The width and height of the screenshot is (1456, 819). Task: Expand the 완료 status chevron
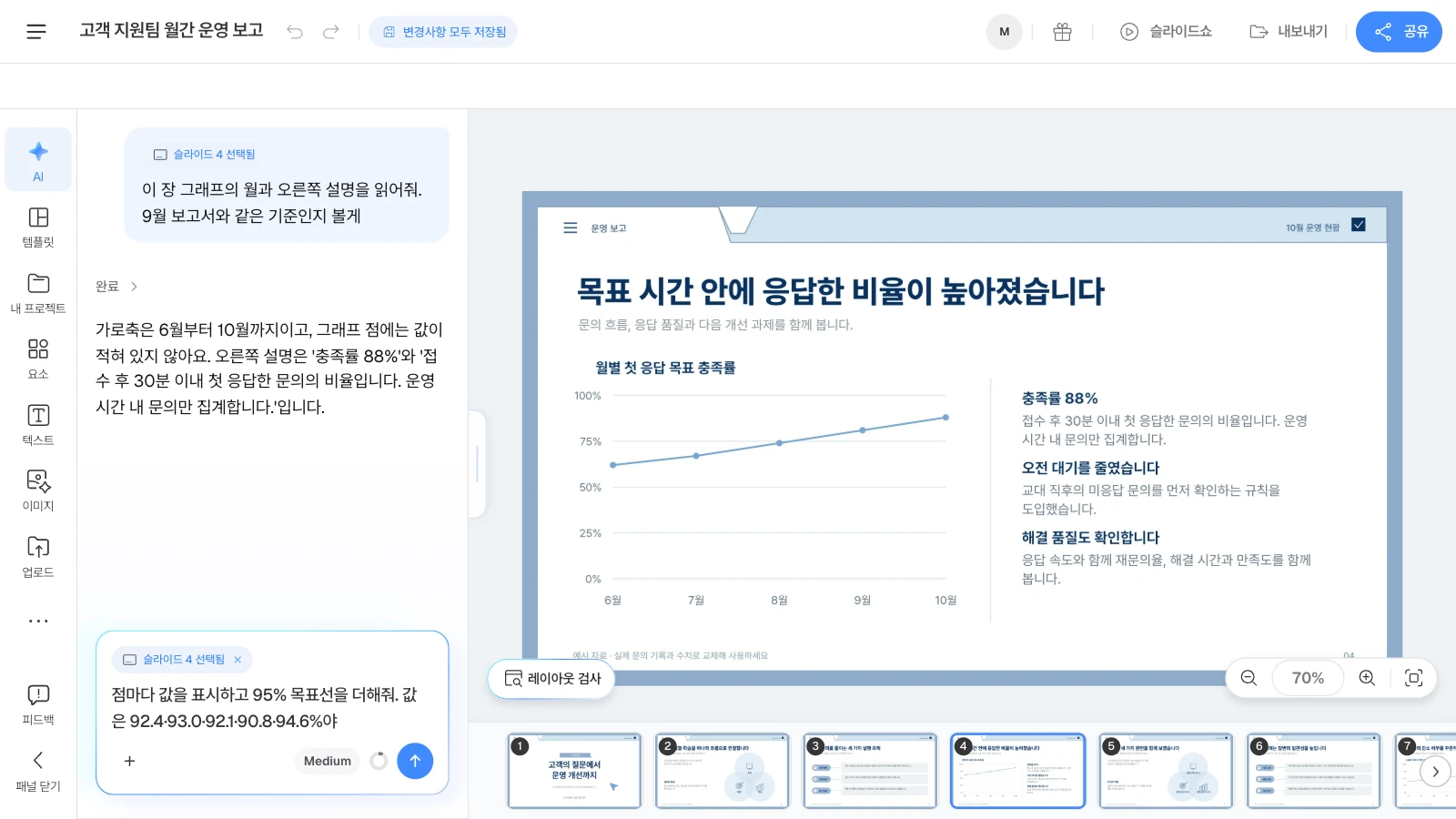[134, 287]
